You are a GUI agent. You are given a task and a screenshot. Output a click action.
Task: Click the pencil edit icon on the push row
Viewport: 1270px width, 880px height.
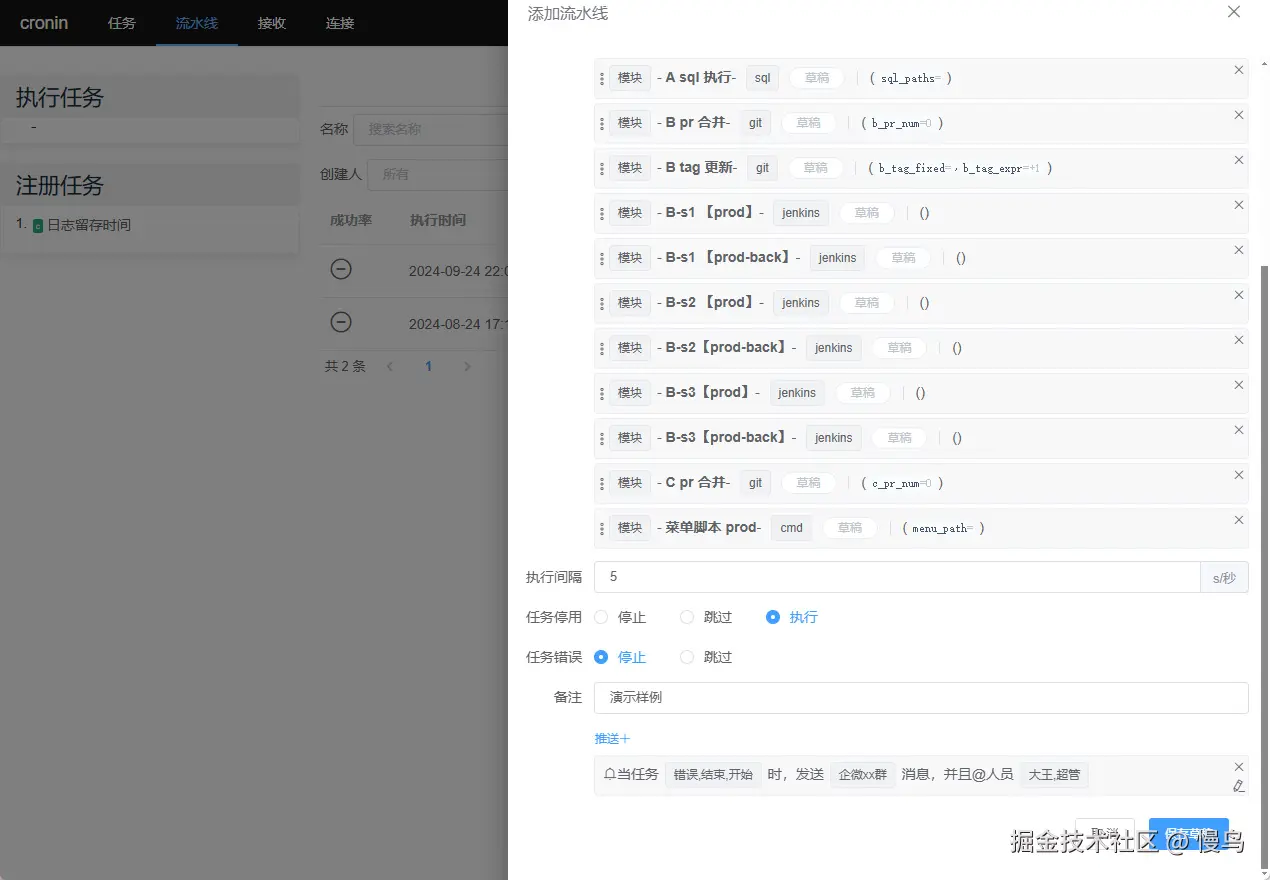(1238, 788)
